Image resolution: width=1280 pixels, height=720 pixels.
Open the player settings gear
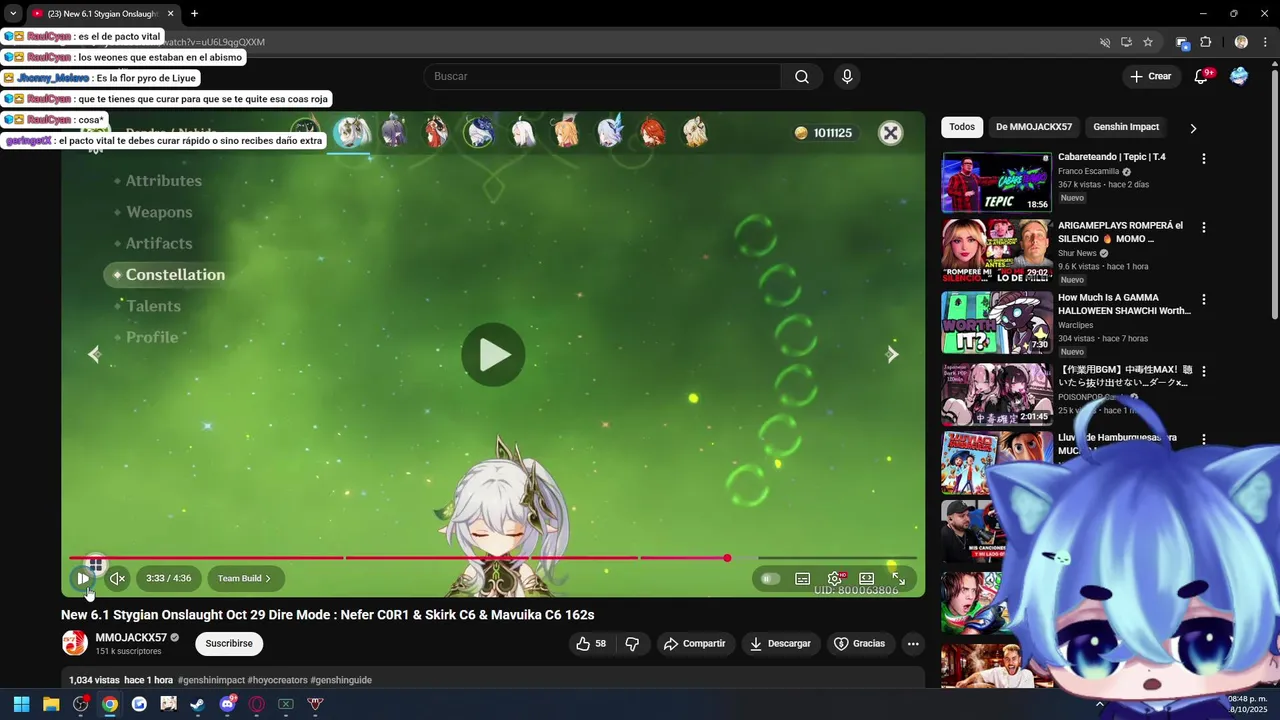pos(835,578)
